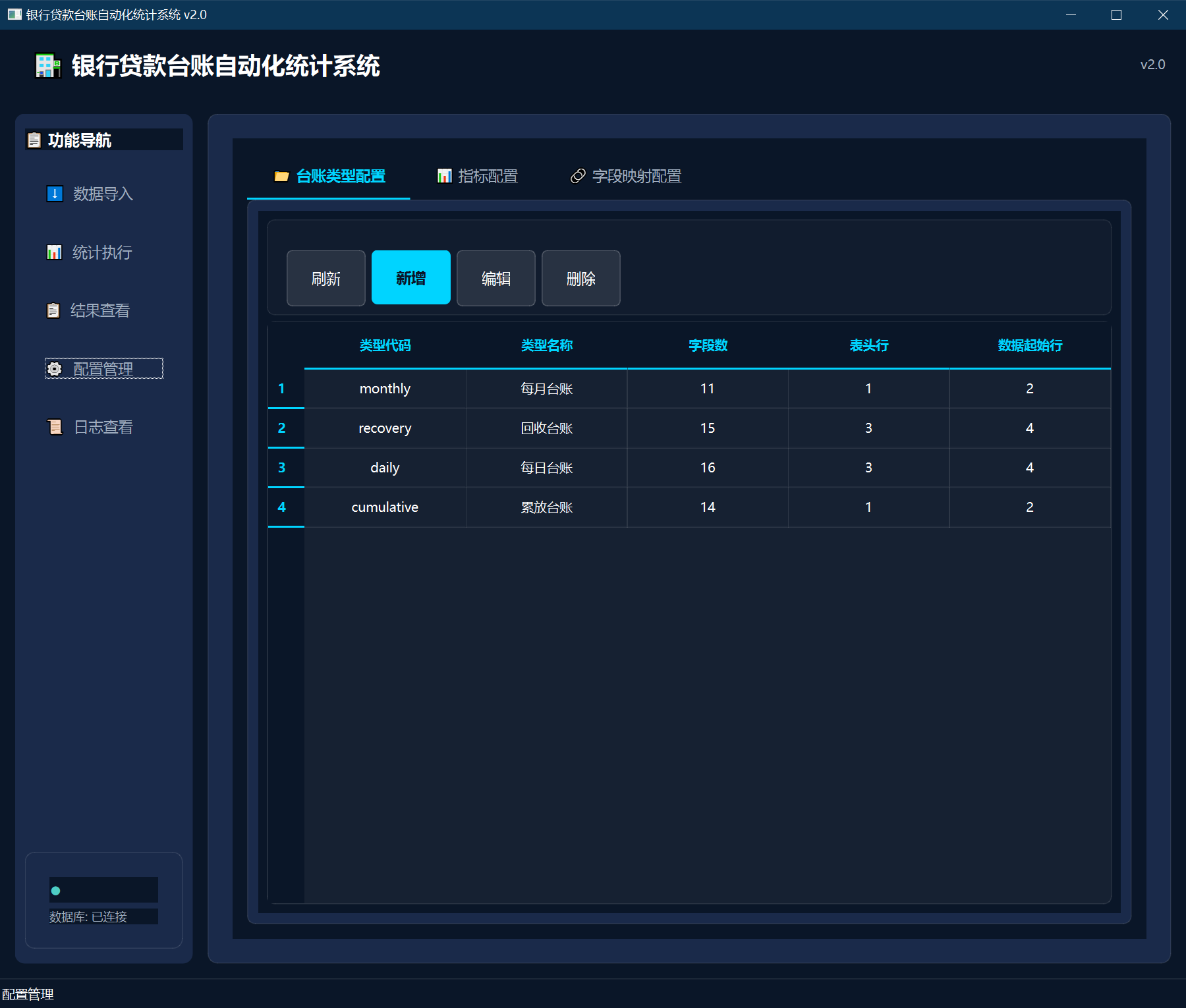Select row header number 2
The height and width of the screenshot is (1008, 1186).
[282, 428]
